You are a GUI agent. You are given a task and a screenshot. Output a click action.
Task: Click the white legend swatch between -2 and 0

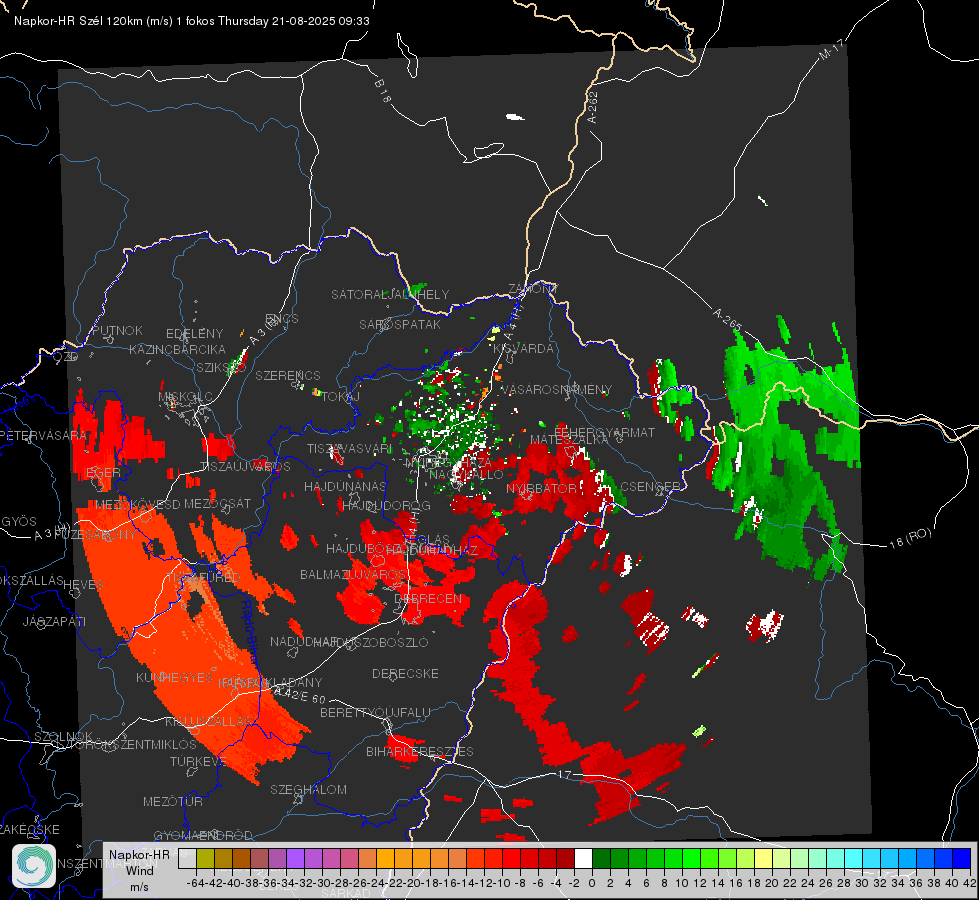tap(583, 858)
